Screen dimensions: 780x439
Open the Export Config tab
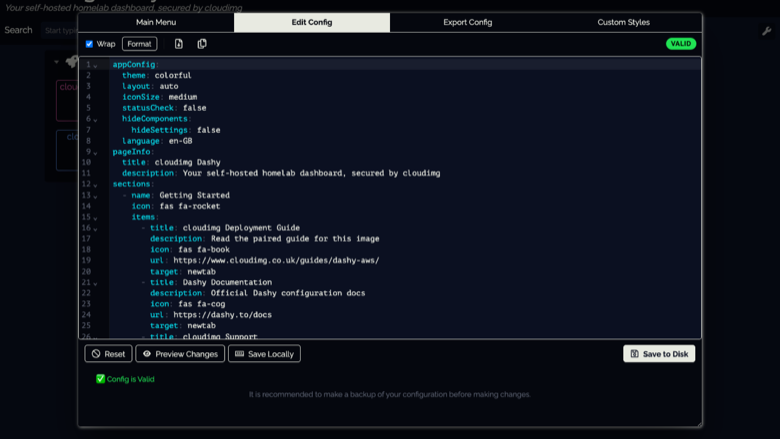pos(468,22)
